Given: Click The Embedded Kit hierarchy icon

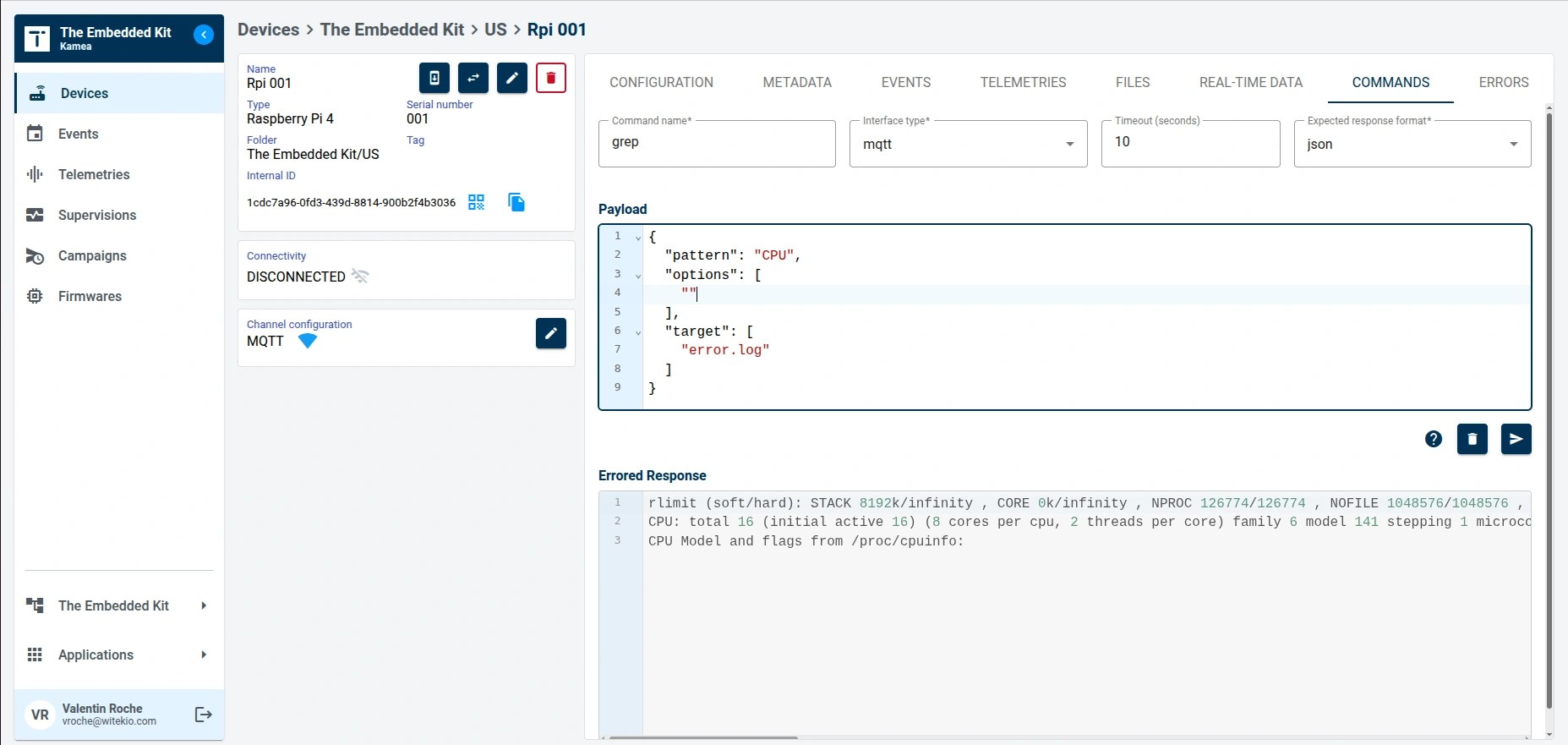Looking at the screenshot, I should (35, 605).
